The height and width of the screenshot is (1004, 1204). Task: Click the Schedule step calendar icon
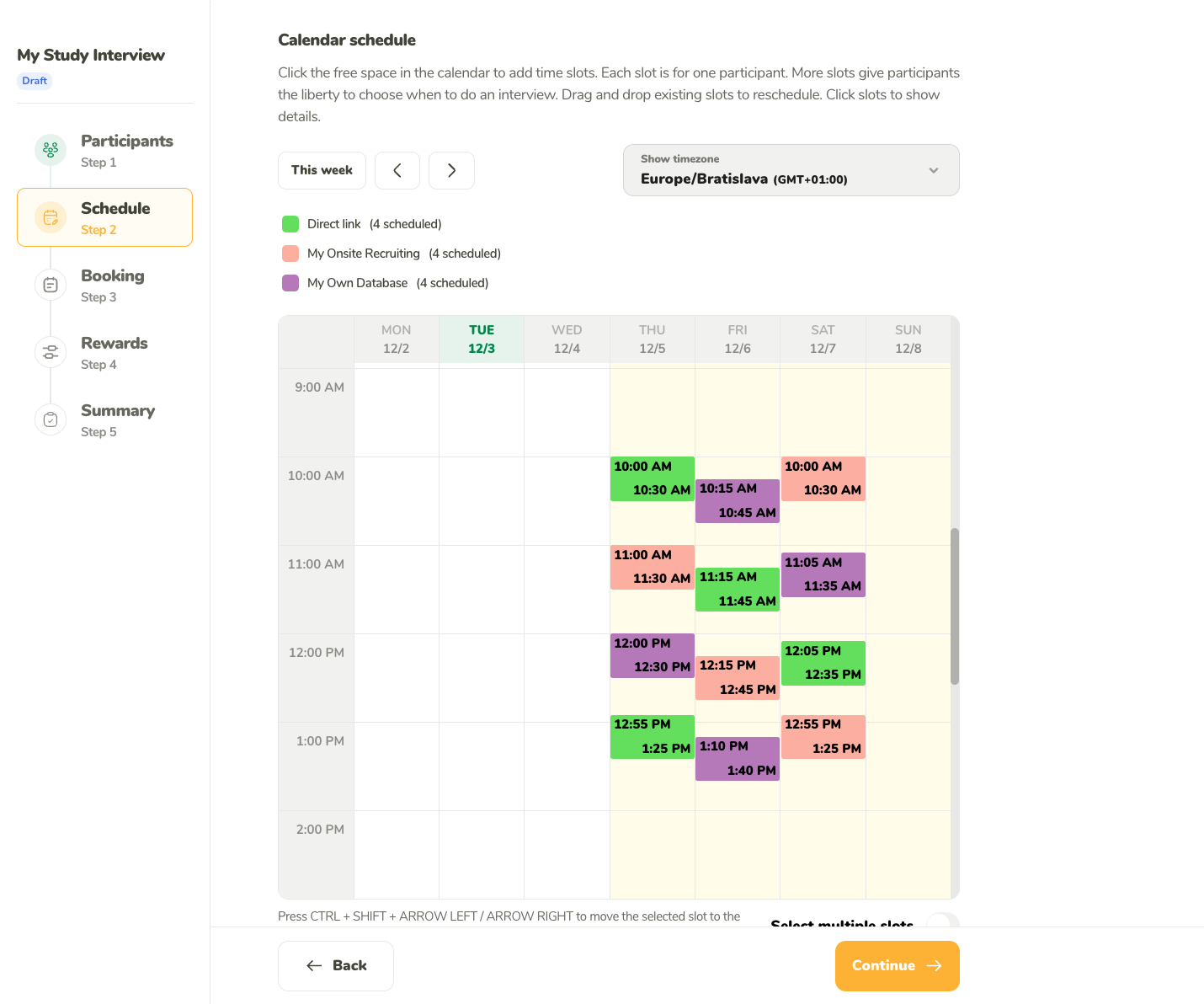(x=51, y=217)
